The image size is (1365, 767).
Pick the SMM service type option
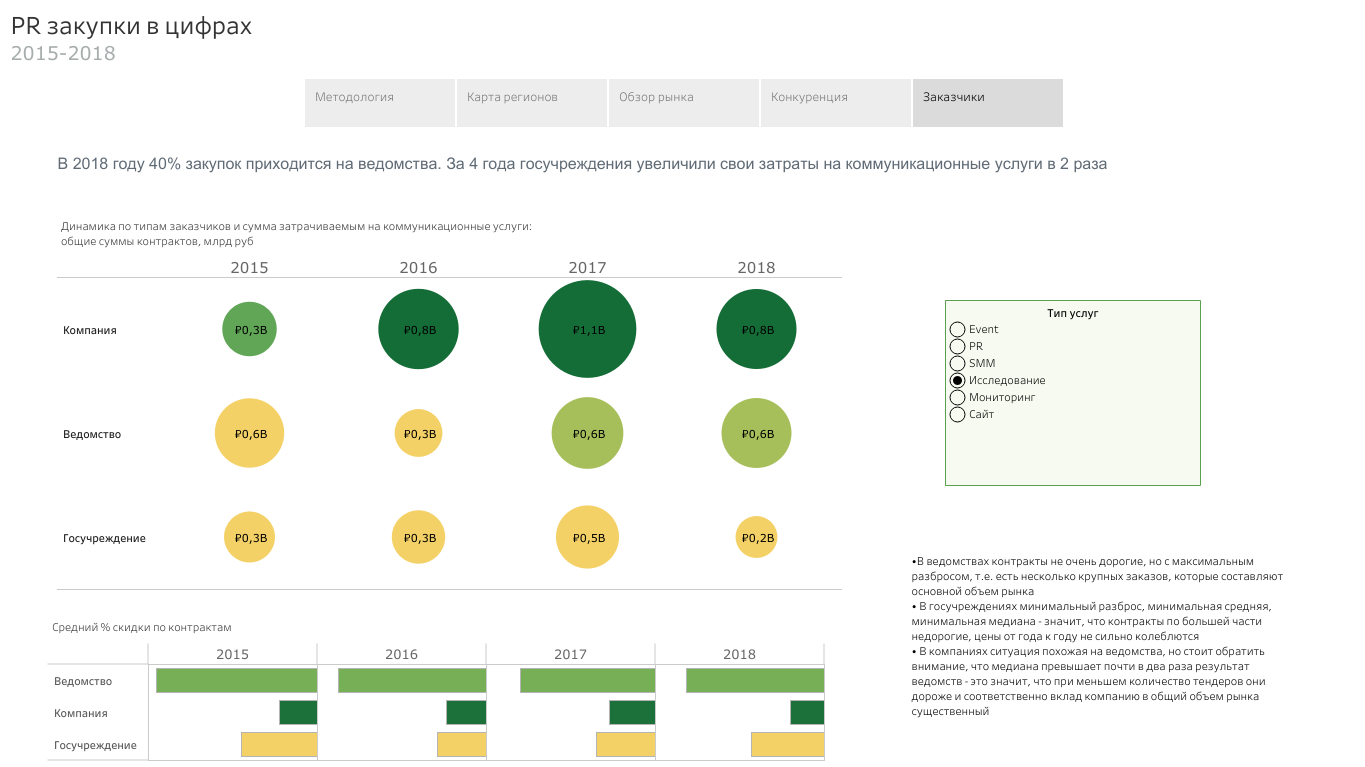pos(957,364)
